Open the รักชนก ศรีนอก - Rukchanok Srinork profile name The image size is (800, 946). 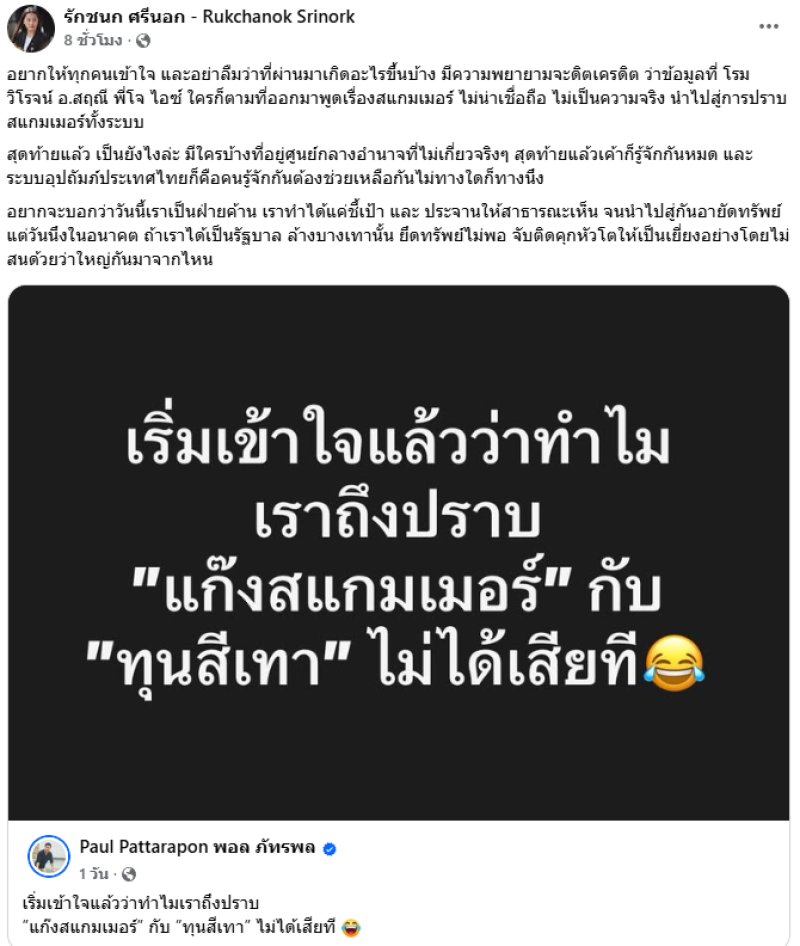(x=209, y=16)
